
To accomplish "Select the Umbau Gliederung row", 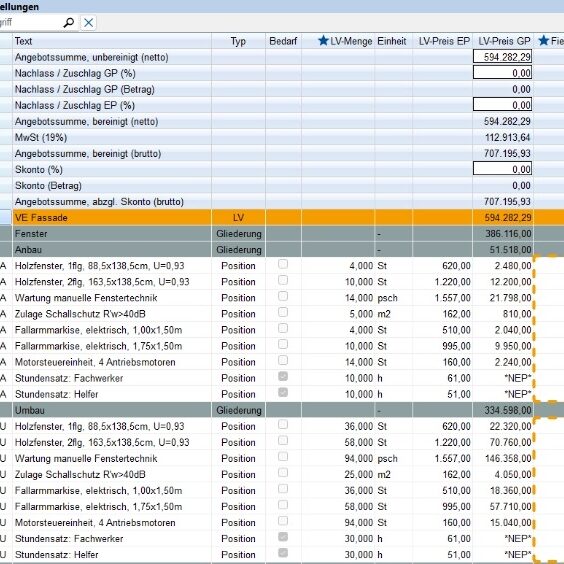I will pos(282,410).
